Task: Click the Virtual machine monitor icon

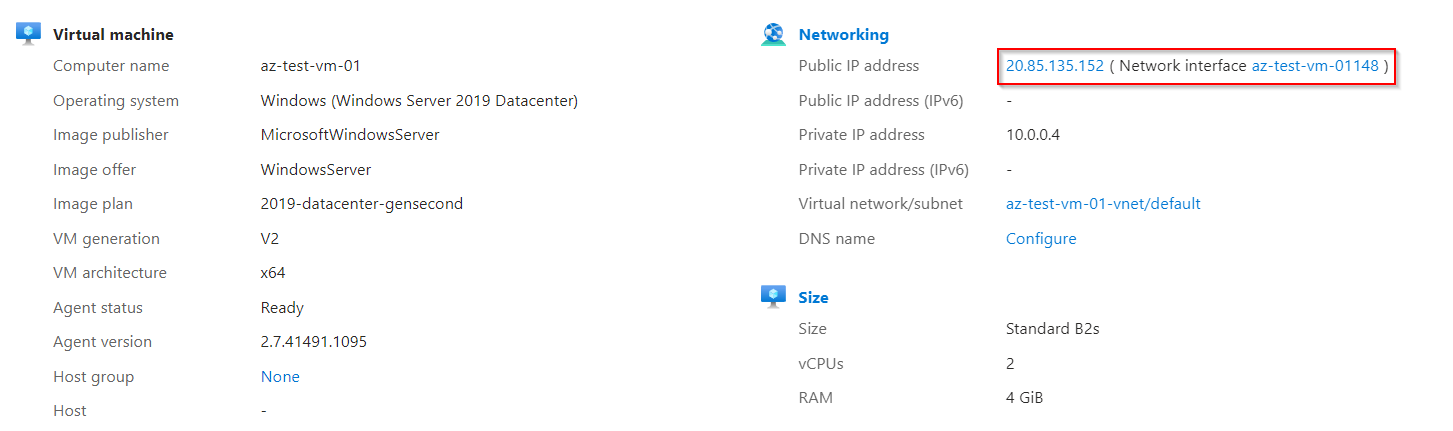Action: coord(28,33)
